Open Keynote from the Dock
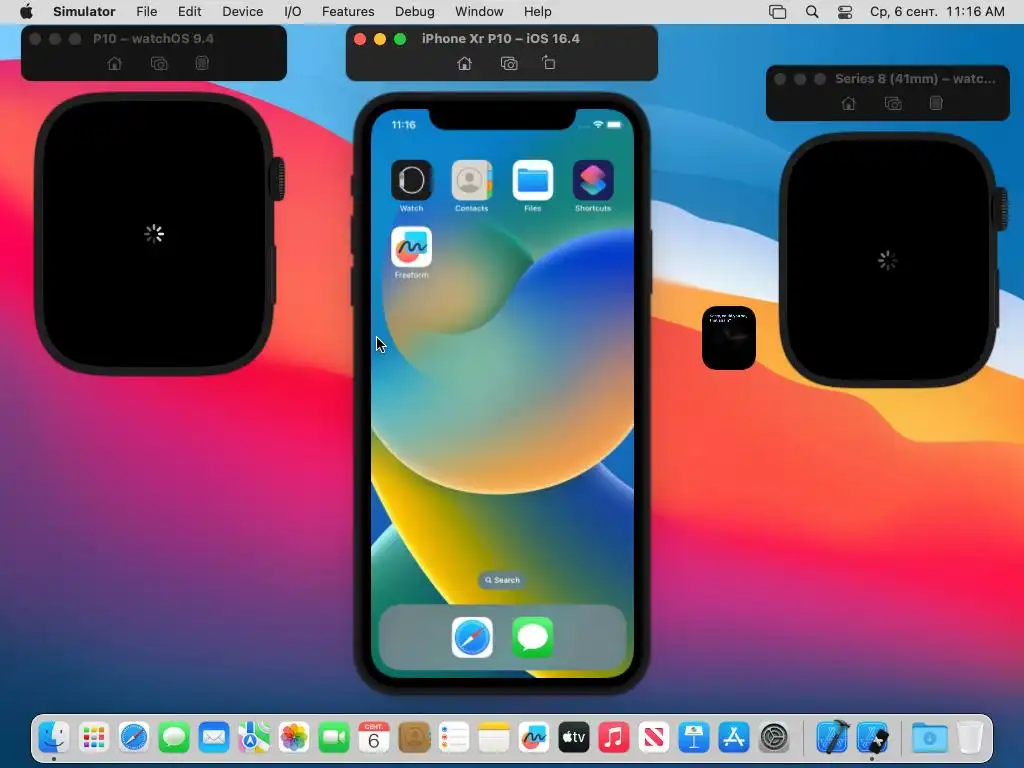 [x=694, y=738]
